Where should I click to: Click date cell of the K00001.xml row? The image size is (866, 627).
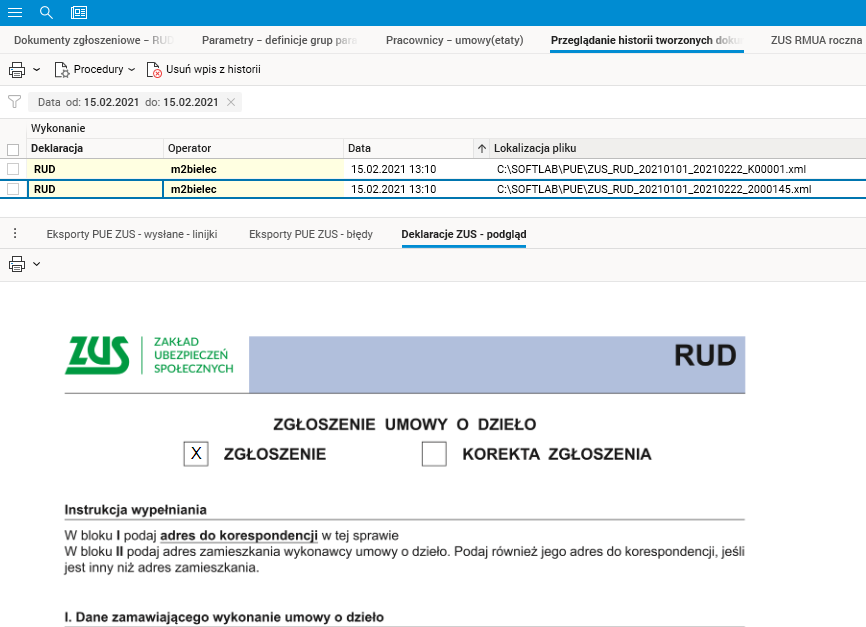coord(408,169)
